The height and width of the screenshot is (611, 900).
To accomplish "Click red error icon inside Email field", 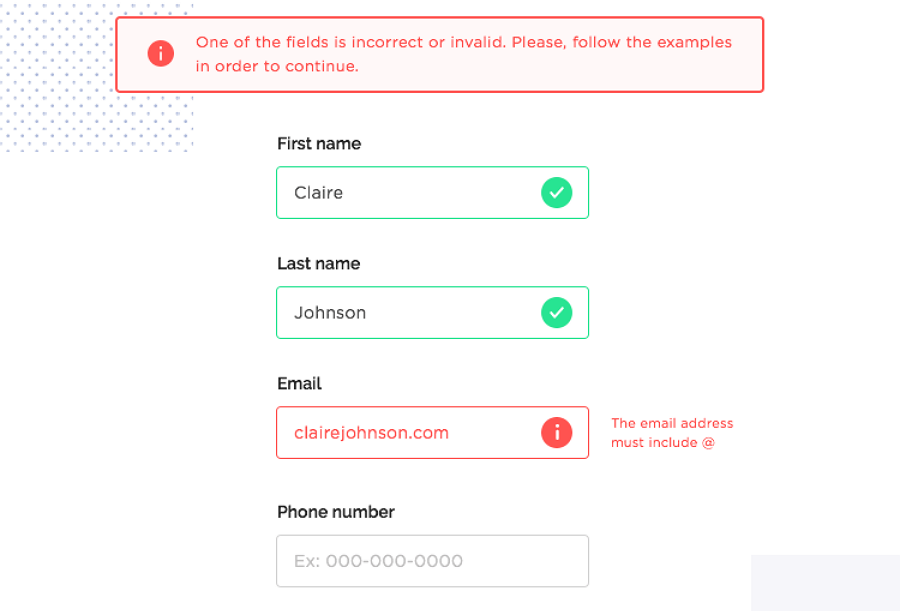I will pyautogui.click(x=557, y=433).
